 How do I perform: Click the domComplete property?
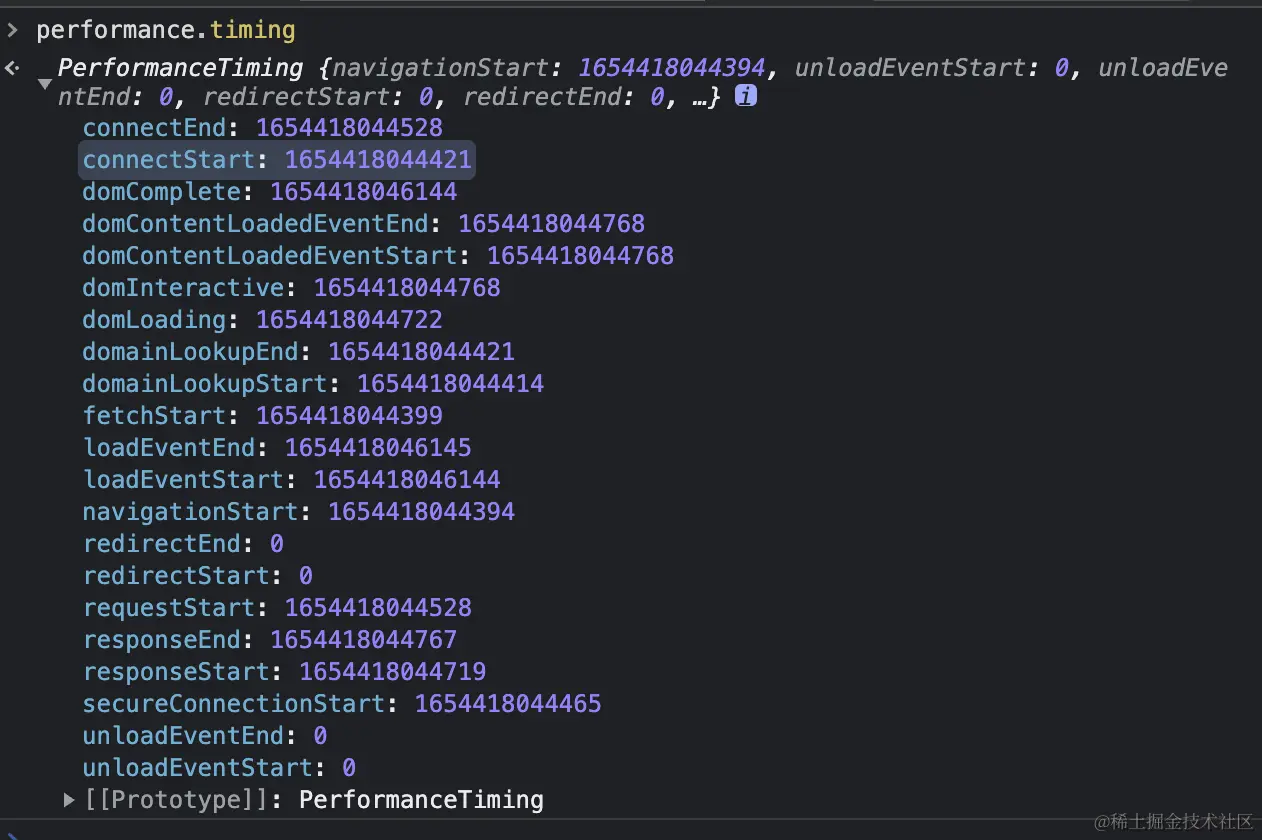pos(270,192)
